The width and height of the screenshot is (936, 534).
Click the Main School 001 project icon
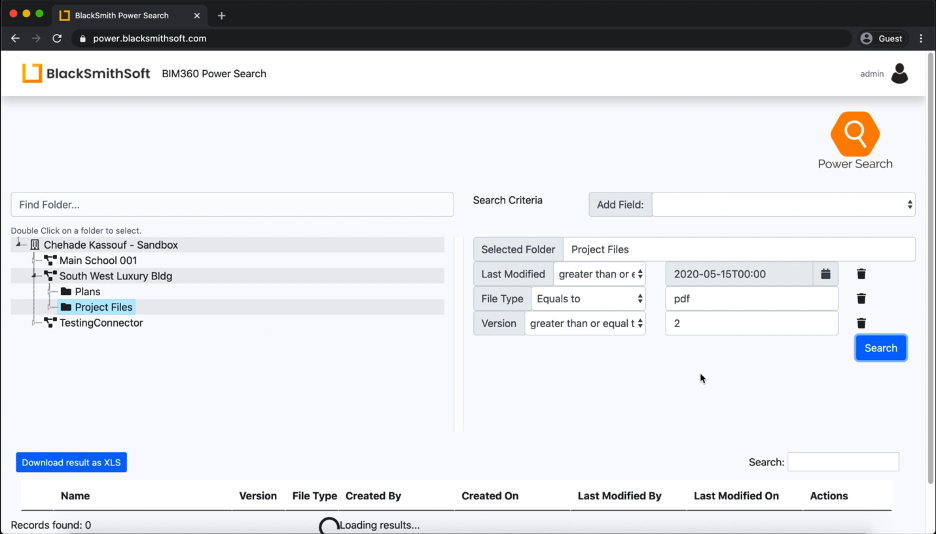click(x=50, y=260)
